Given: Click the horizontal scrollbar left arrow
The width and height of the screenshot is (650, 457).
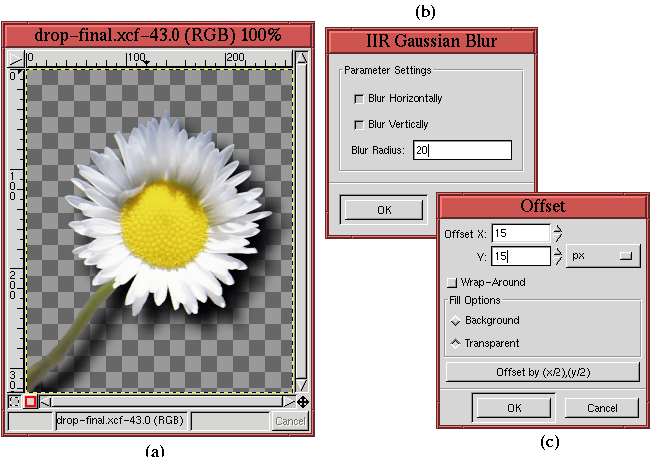Looking at the screenshot, I should (46, 402).
